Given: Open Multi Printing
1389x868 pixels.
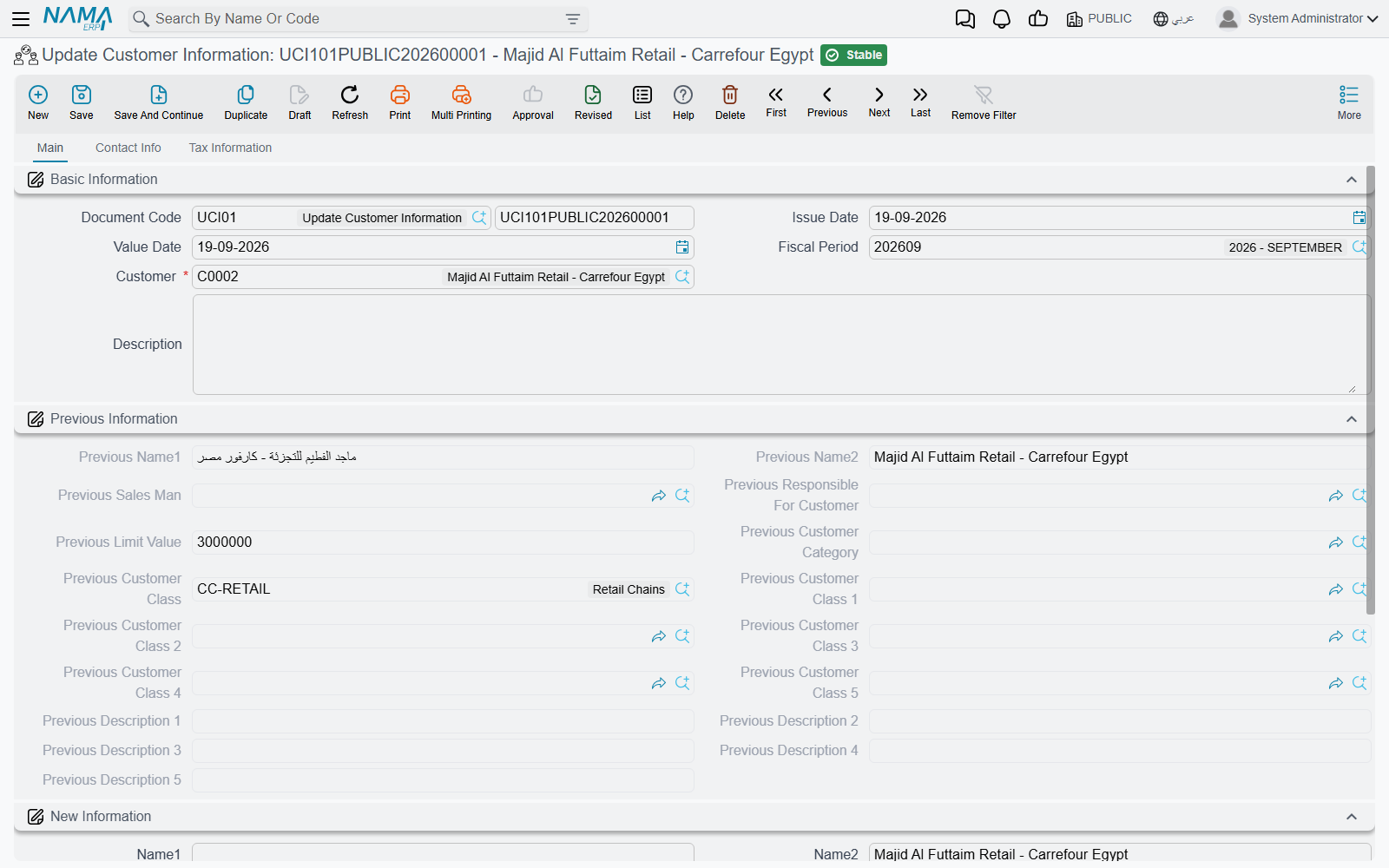Looking at the screenshot, I should click(x=461, y=102).
